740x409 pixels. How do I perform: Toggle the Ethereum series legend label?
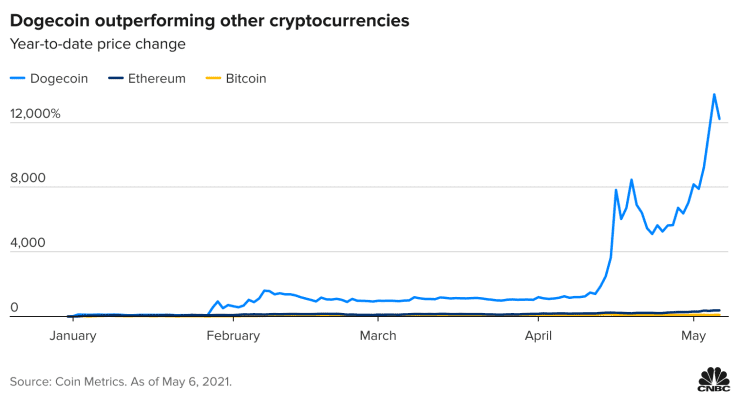pos(159,78)
